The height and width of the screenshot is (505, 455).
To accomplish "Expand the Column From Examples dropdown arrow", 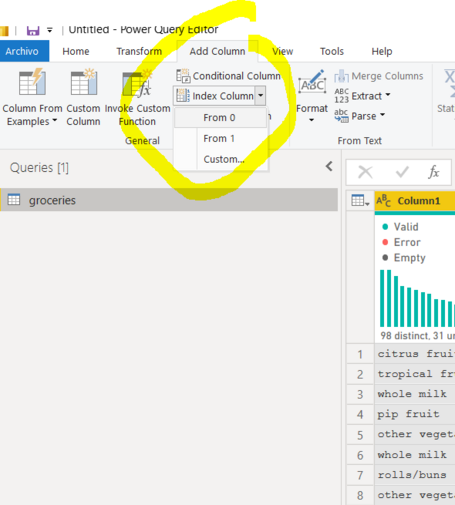I will tap(55, 120).
